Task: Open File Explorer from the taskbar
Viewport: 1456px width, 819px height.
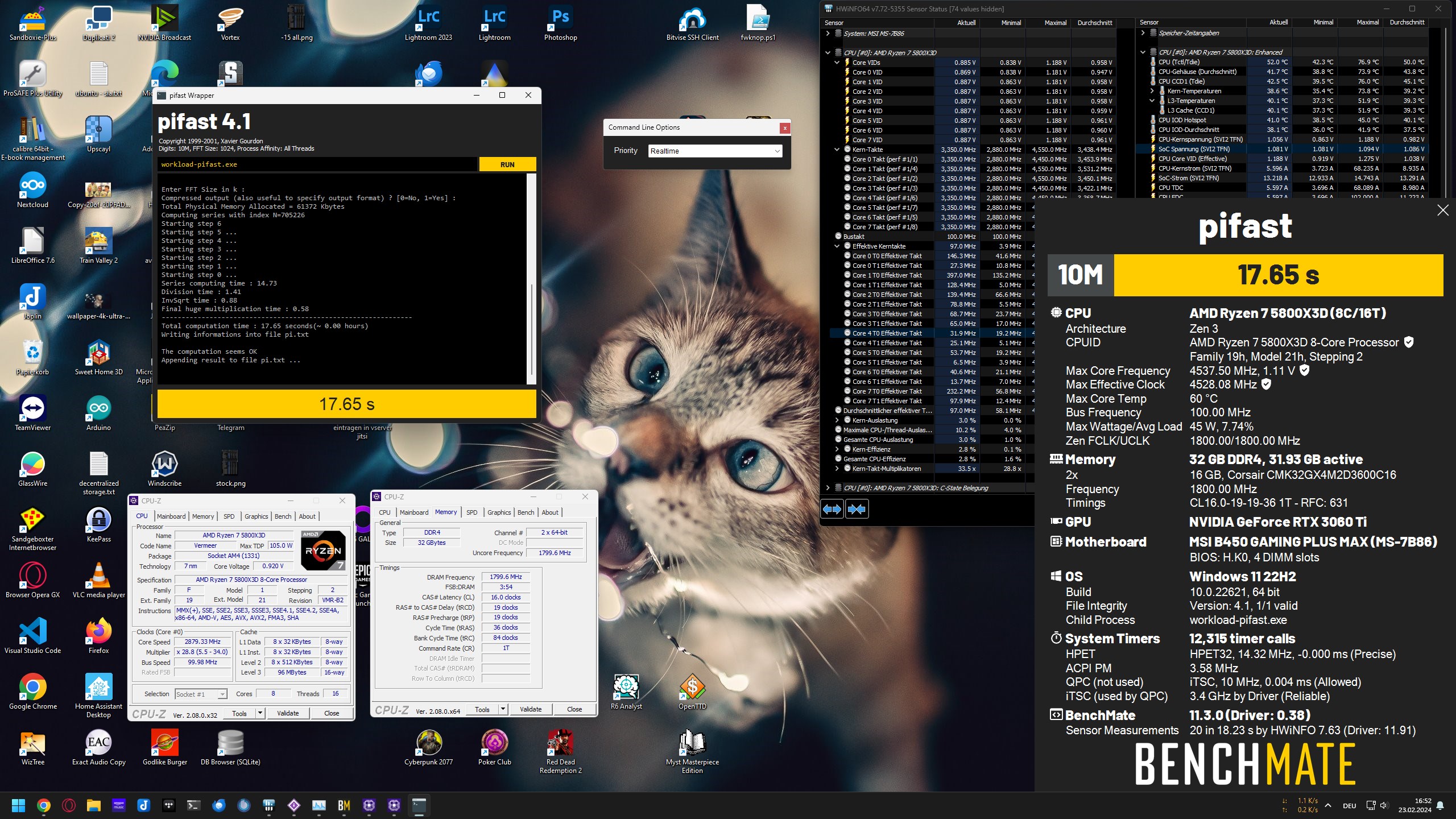Action: coord(94,805)
